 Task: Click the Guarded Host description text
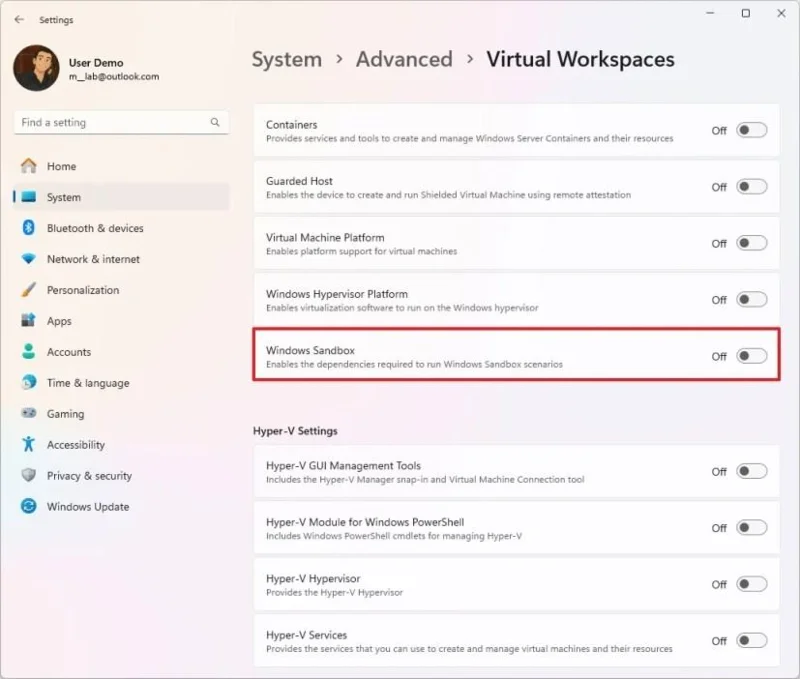pyautogui.click(x=448, y=195)
